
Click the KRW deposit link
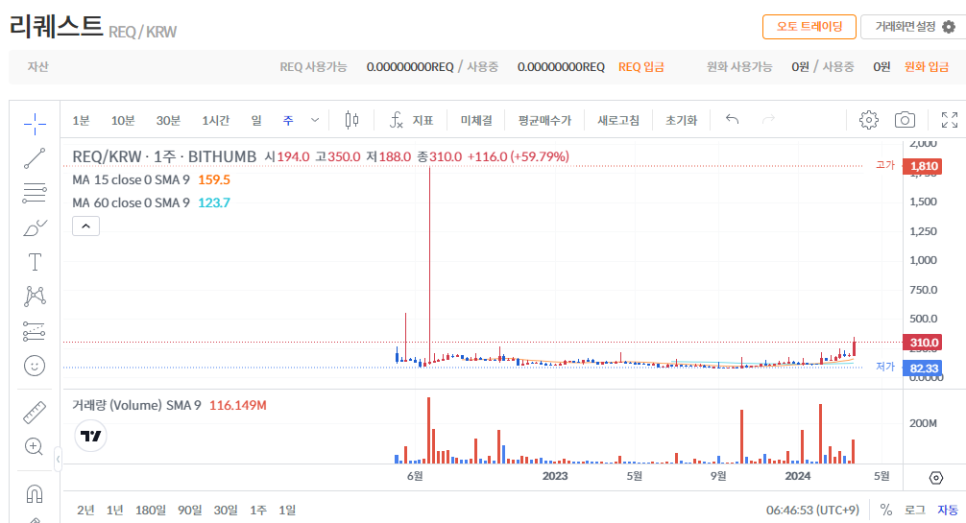click(926, 67)
